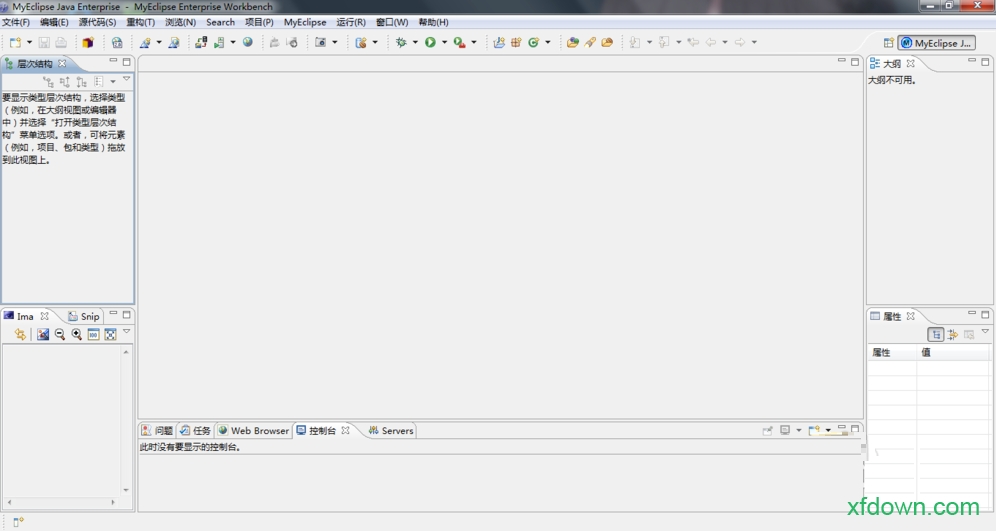This screenshot has width=996, height=531.
Task: Open the 重构(T) menu
Action: click(140, 22)
